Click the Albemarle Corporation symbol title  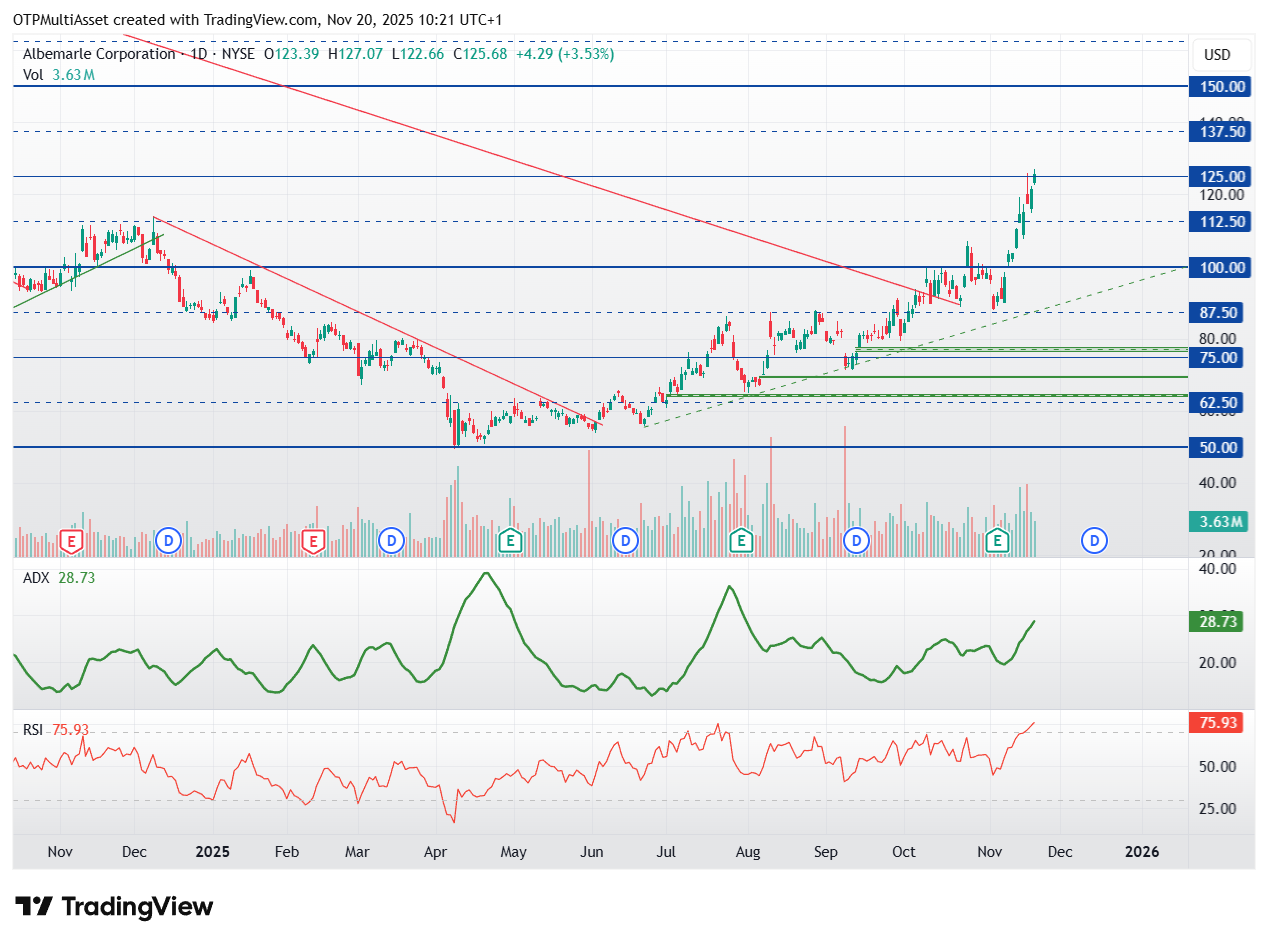point(99,54)
